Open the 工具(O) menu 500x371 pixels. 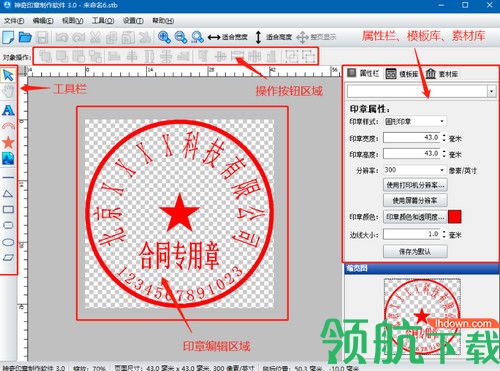pyautogui.click(x=103, y=21)
